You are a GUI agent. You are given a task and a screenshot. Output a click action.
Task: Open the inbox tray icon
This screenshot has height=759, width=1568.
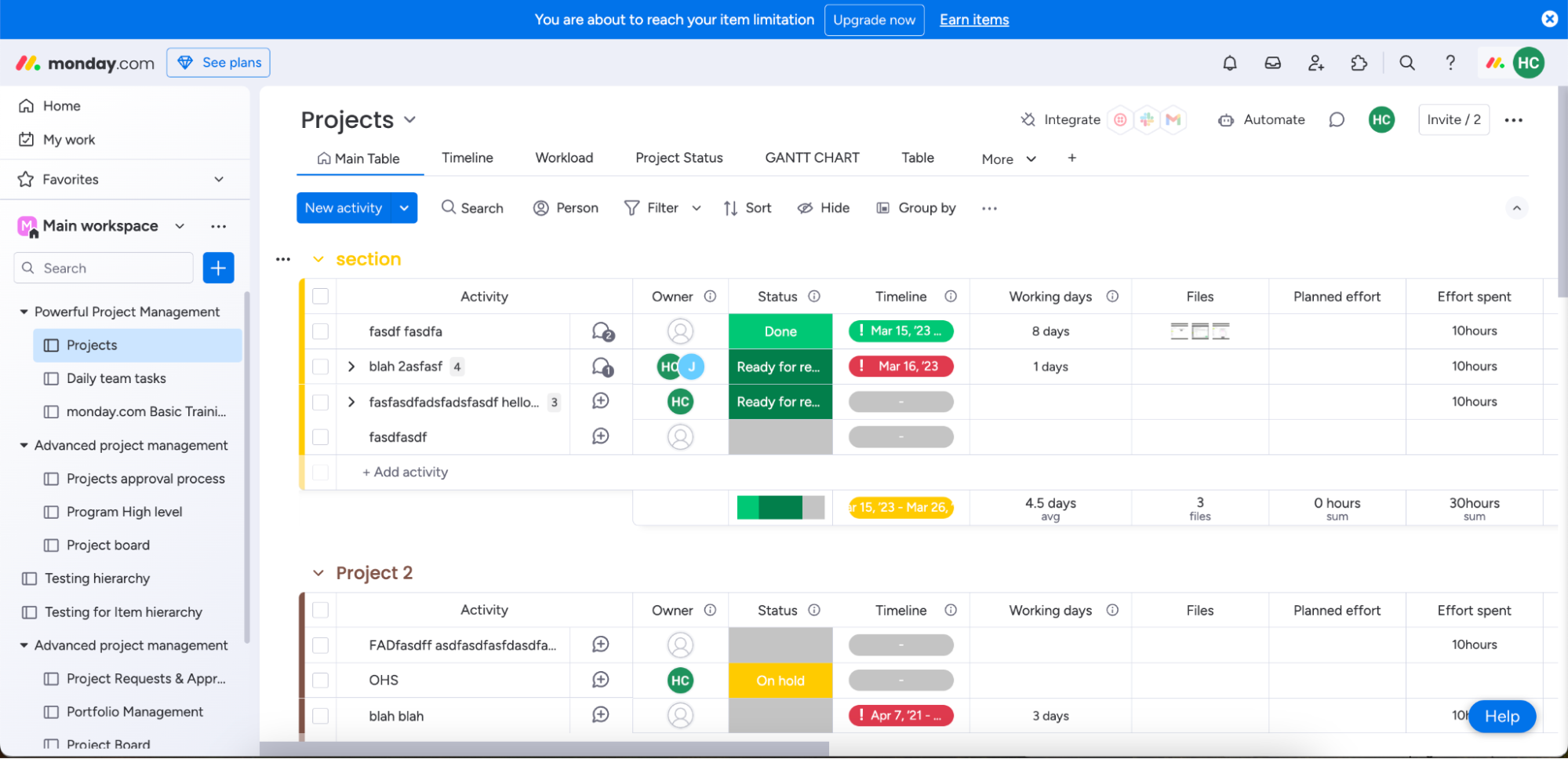[1272, 63]
